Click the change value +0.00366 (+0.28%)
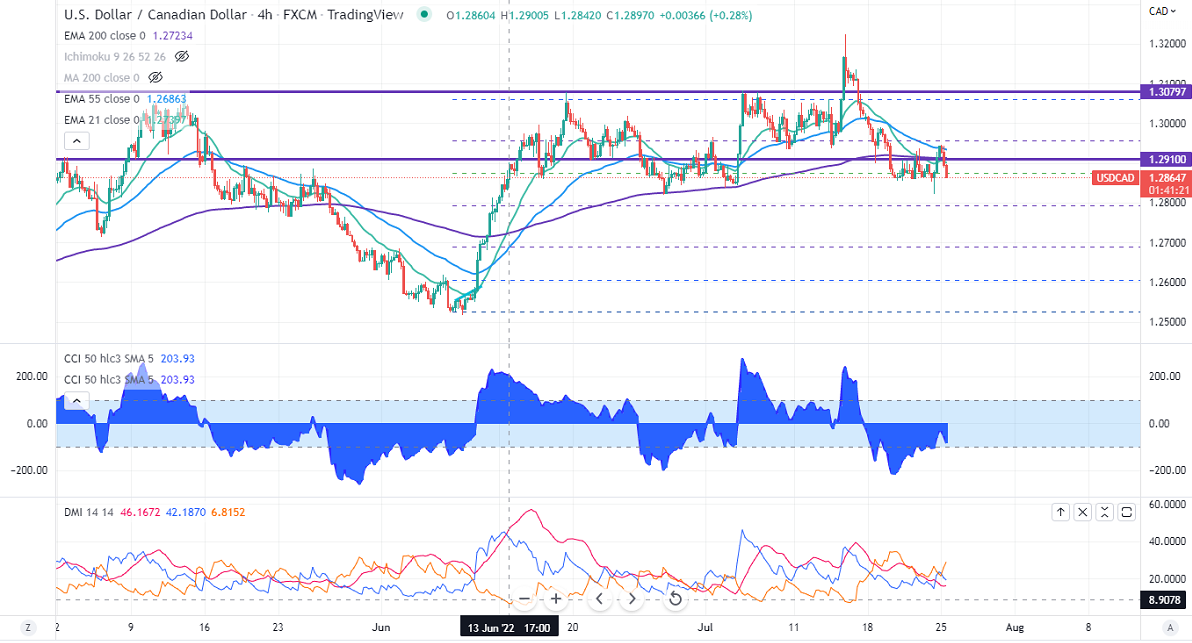Screen dimensions: 1192x643 pos(705,15)
